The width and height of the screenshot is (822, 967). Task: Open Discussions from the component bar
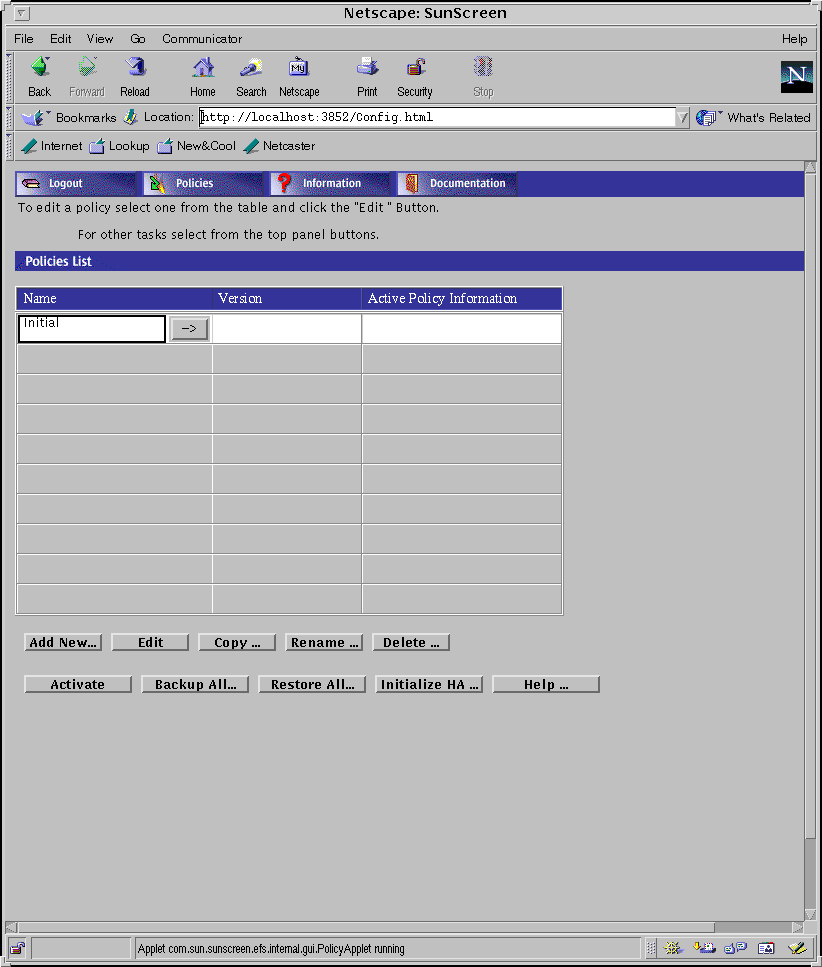click(735, 948)
